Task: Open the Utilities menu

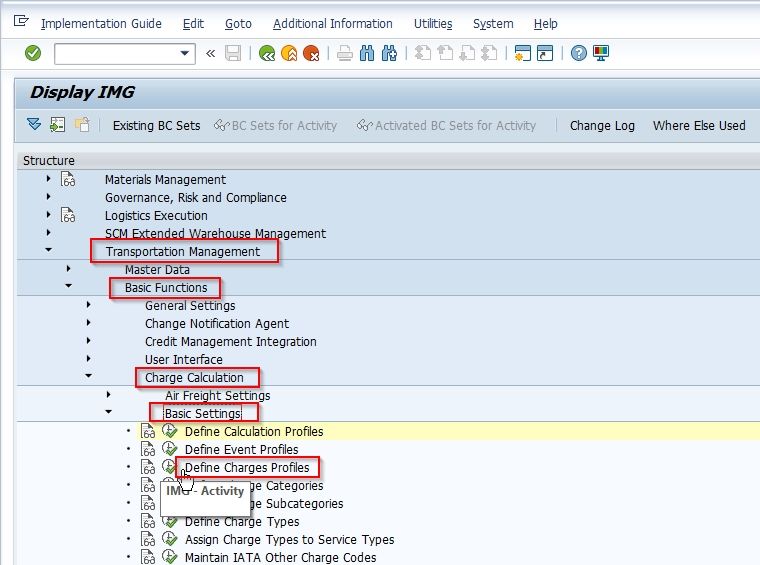Action: (x=433, y=24)
